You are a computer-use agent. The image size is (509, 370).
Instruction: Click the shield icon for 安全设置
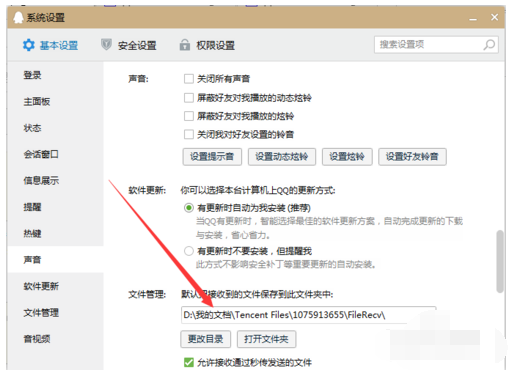tap(106, 44)
